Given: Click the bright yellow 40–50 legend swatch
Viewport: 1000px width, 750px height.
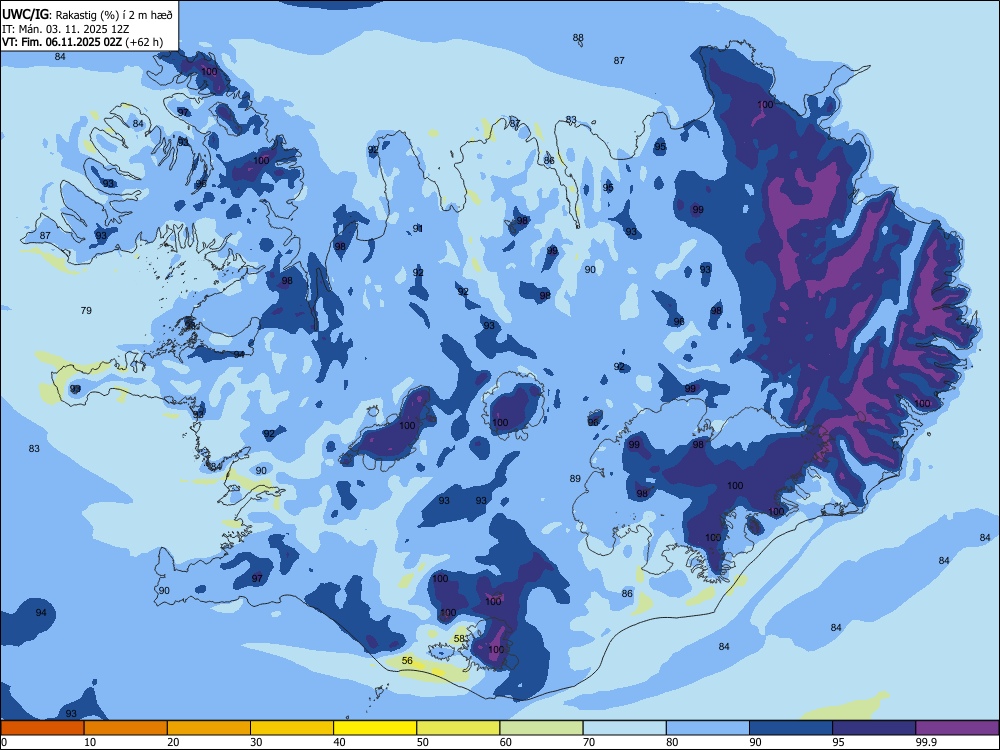Looking at the screenshot, I should coord(375,728).
